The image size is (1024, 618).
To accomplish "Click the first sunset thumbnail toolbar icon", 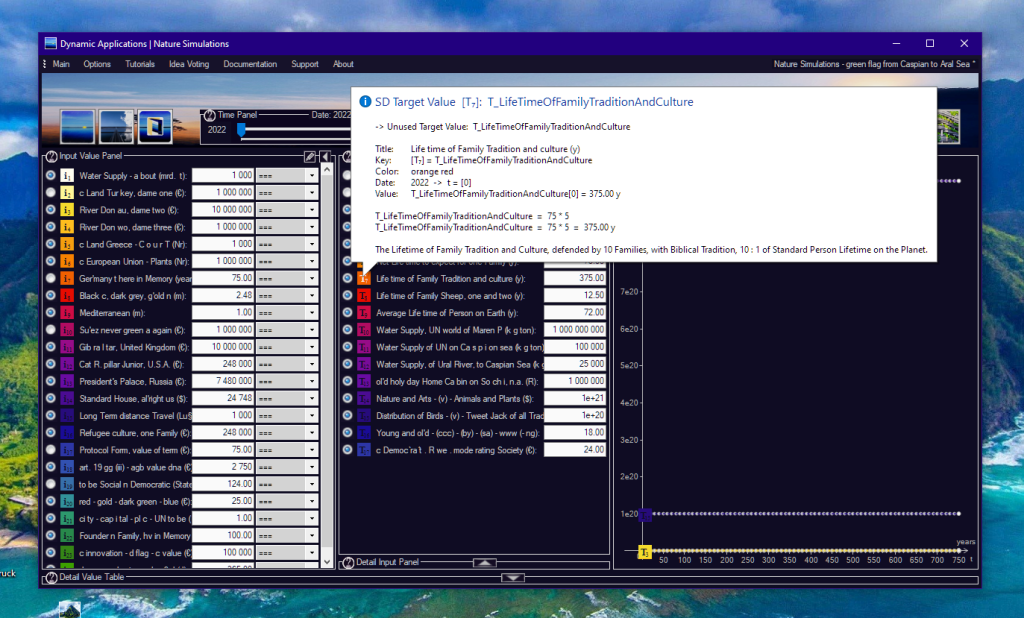I will 78,127.
